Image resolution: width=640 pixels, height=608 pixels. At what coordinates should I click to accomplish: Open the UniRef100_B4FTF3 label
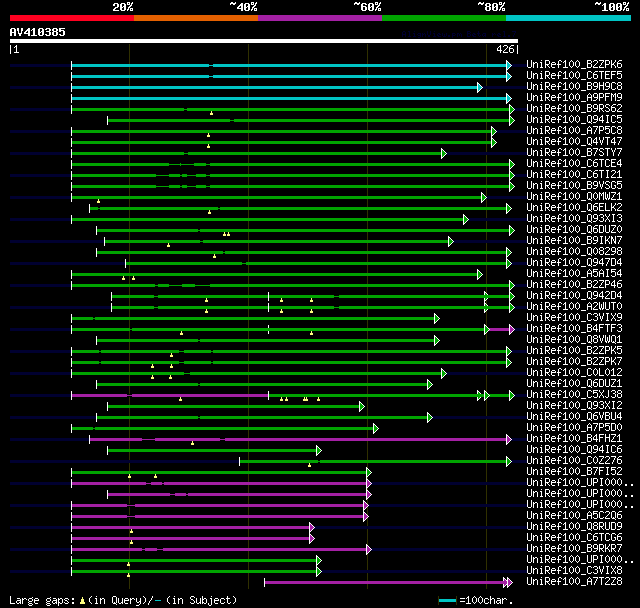click(574, 329)
